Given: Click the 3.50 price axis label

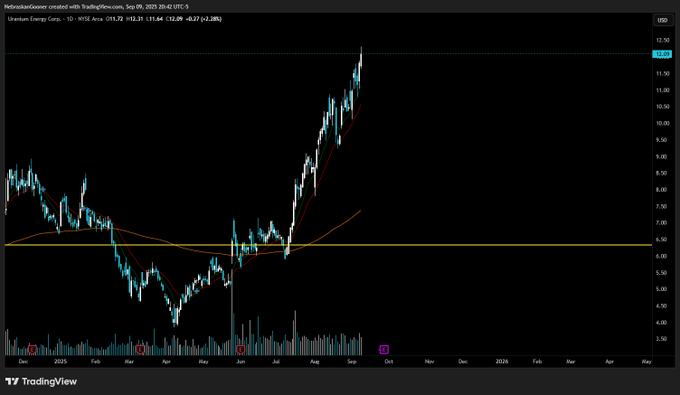Looking at the screenshot, I should [662, 339].
